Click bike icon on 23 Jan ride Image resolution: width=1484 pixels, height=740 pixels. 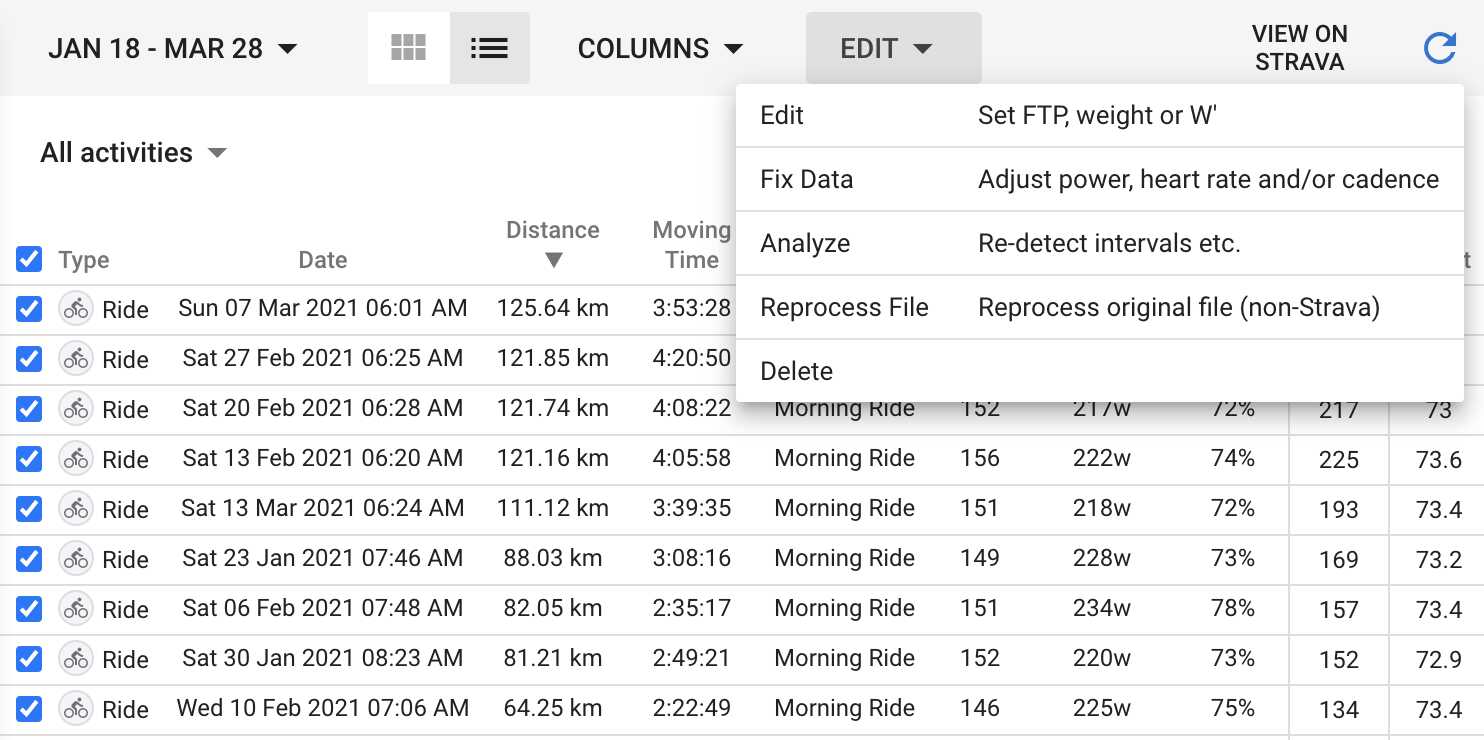coord(75,559)
